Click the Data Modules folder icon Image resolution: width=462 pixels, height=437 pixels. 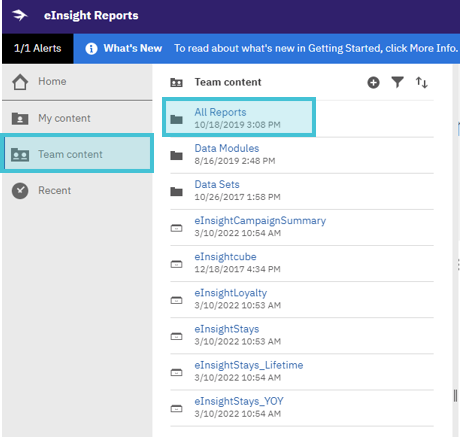click(176, 155)
